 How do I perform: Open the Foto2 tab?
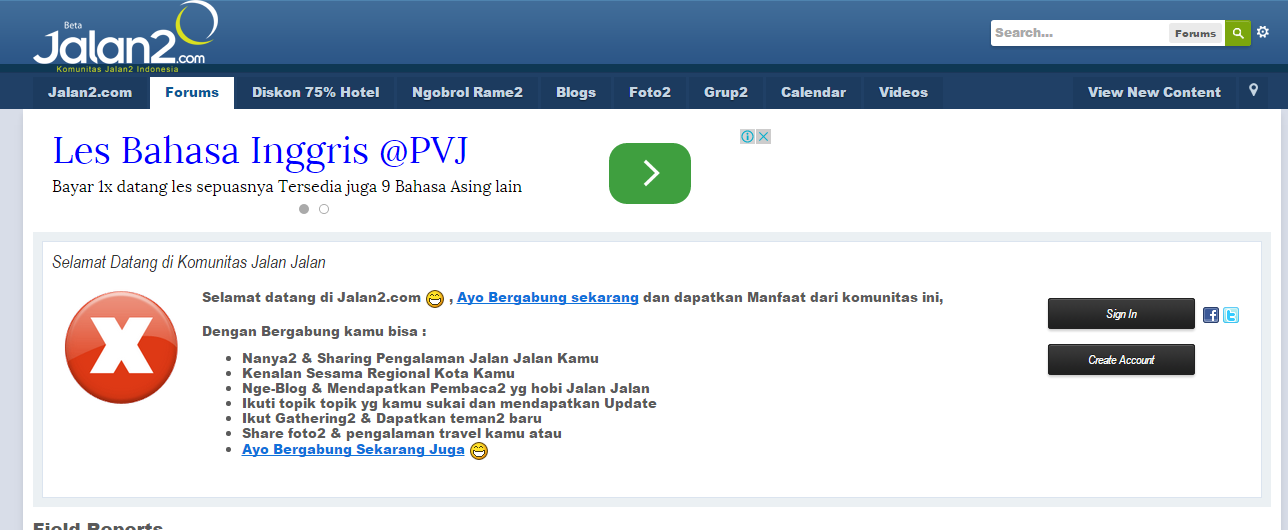point(650,92)
